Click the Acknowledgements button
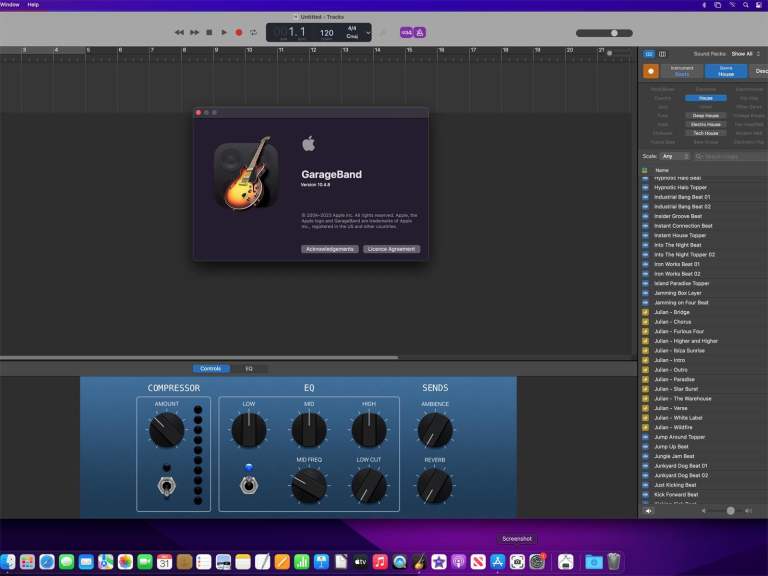768x576 pixels. click(x=329, y=249)
